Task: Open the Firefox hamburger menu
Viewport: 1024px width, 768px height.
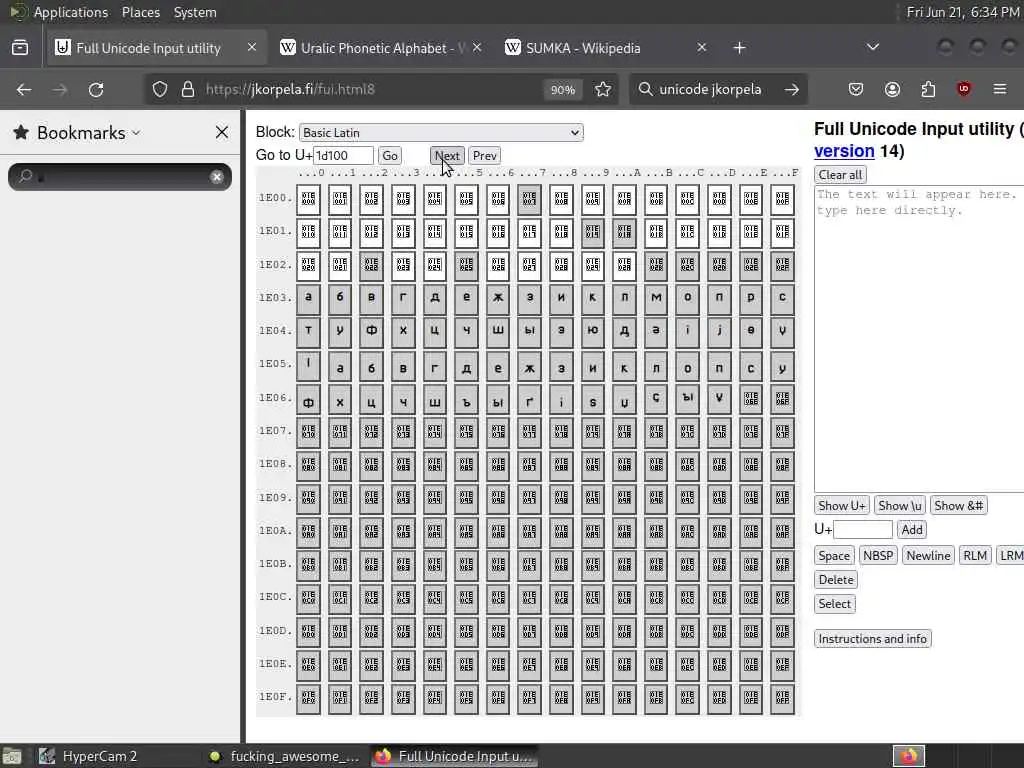Action: 1000,89
